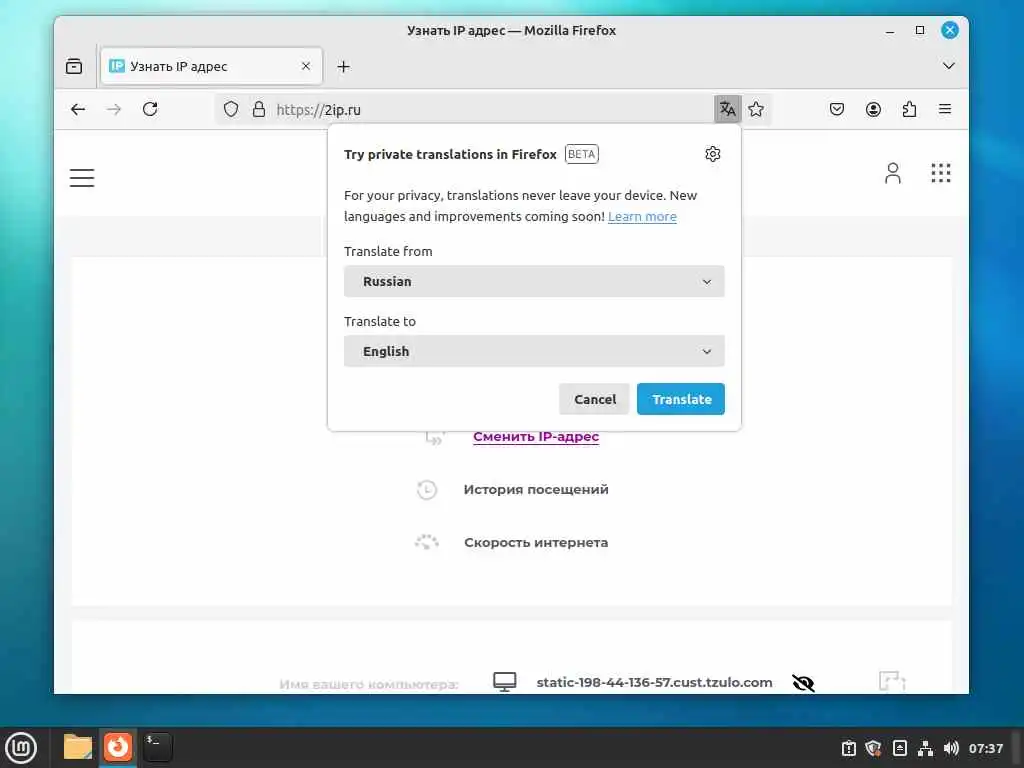Open Files manager from the taskbar
This screenshot has height=768, width=1024.
click(x=78, y=747)
